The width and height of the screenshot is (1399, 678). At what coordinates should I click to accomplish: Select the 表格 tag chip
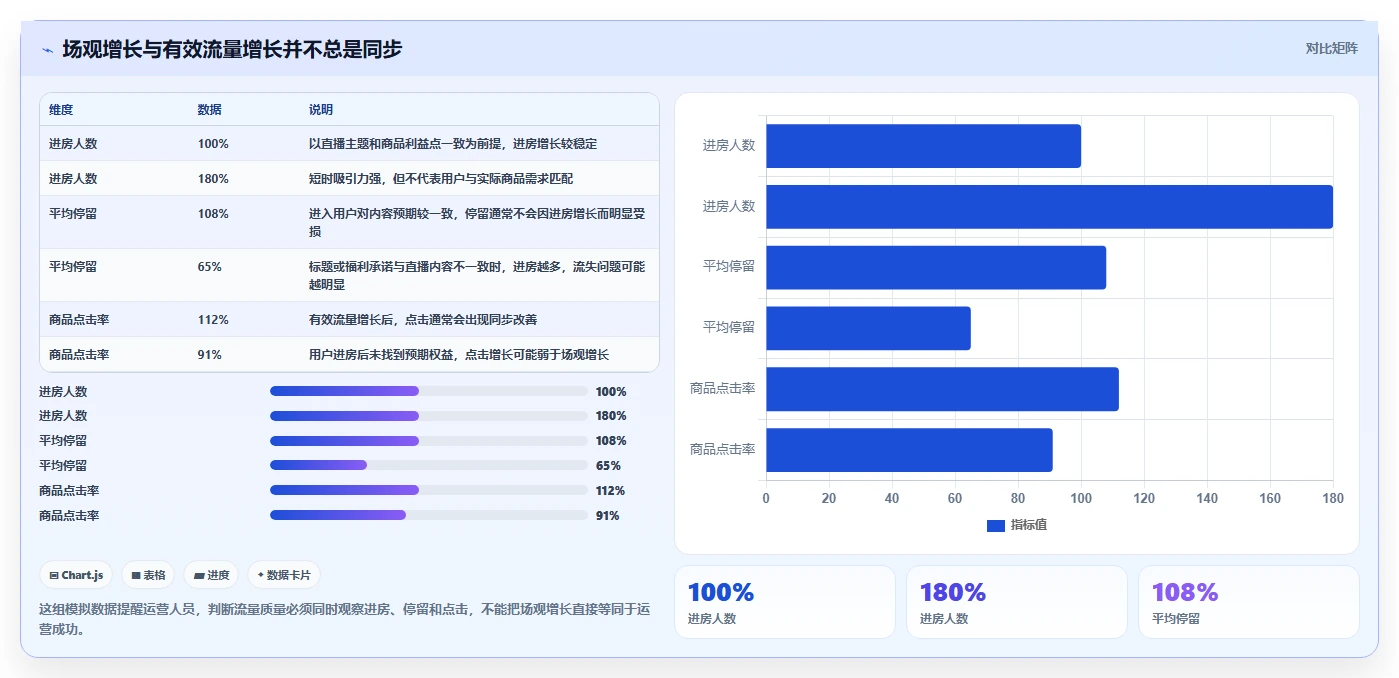pyautogui.click(x=148, y=575)
